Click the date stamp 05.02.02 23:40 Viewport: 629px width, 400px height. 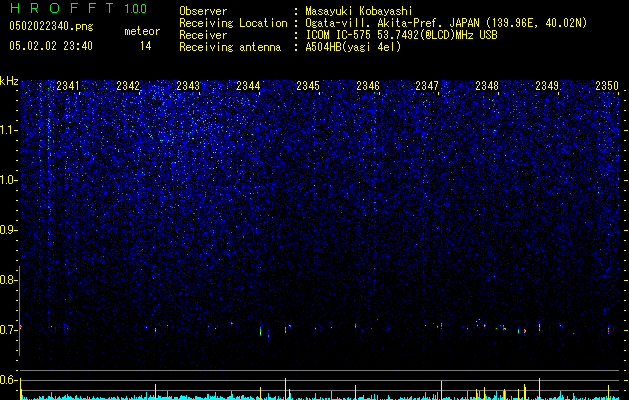51,46
